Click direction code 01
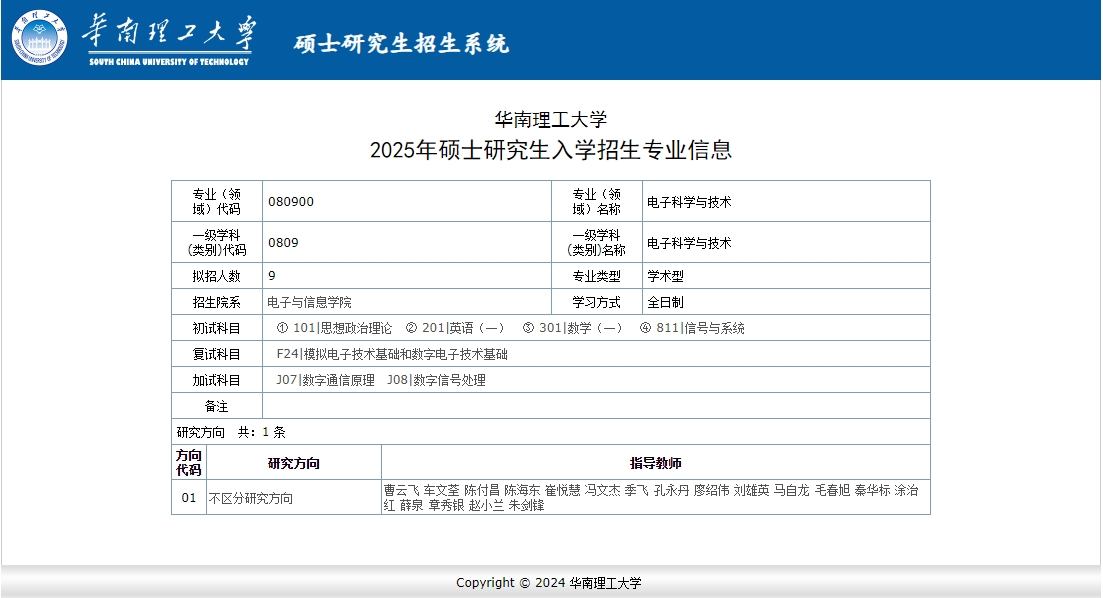1103x598 pixels. coord(189,497)
